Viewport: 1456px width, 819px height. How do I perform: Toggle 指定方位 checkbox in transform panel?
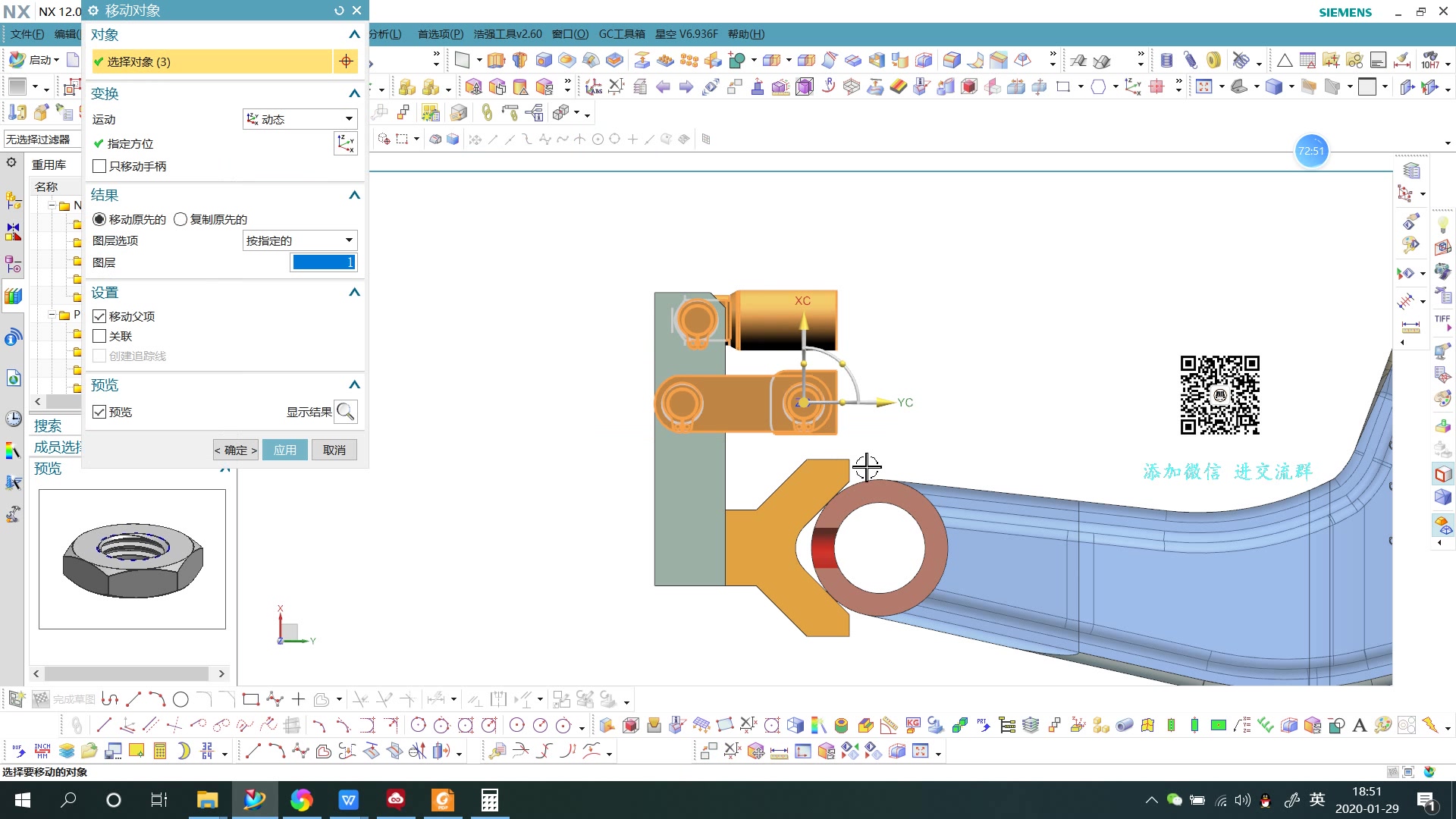click(x=97, y=143)
